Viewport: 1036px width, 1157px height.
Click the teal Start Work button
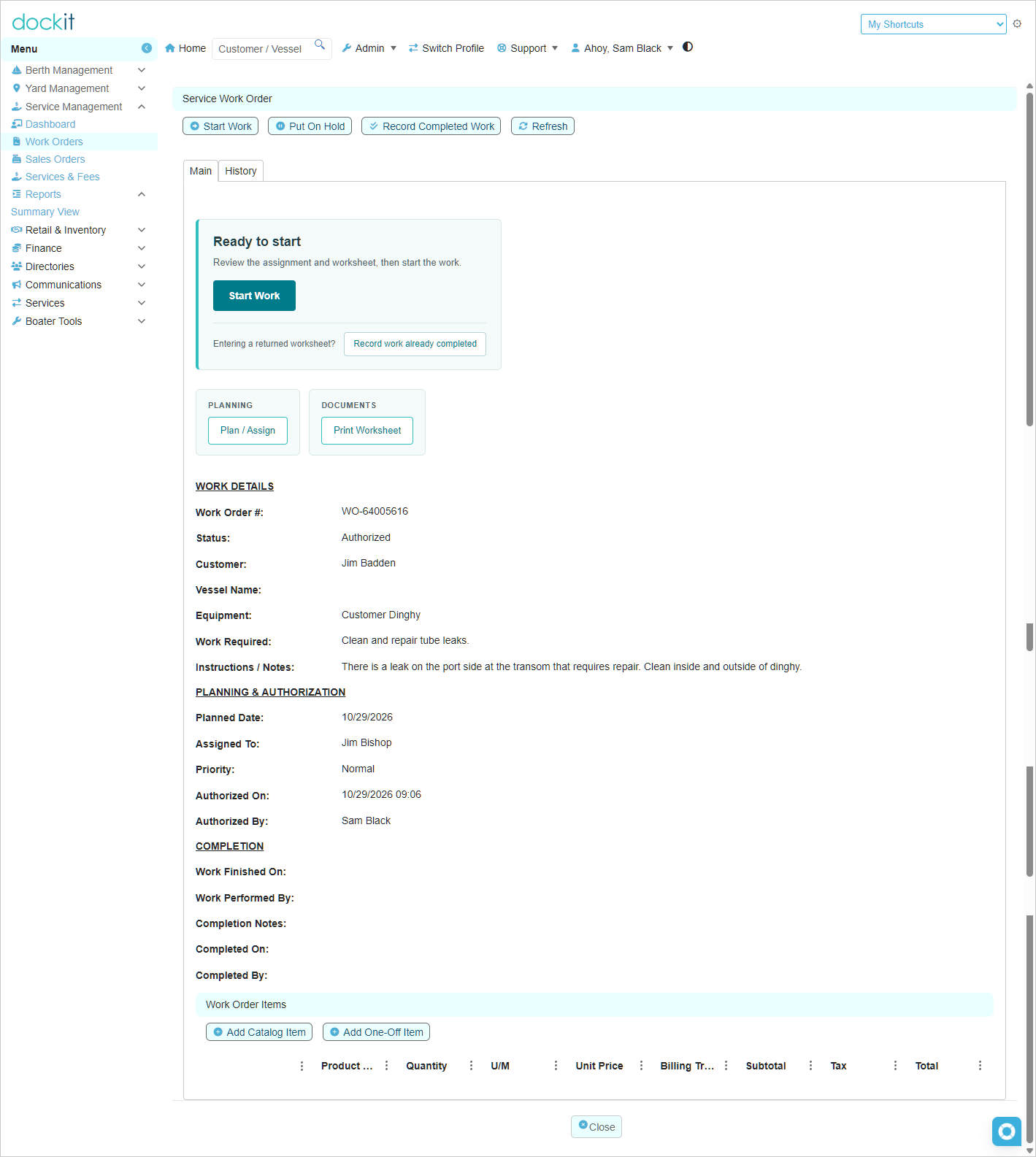click(254, 296)
